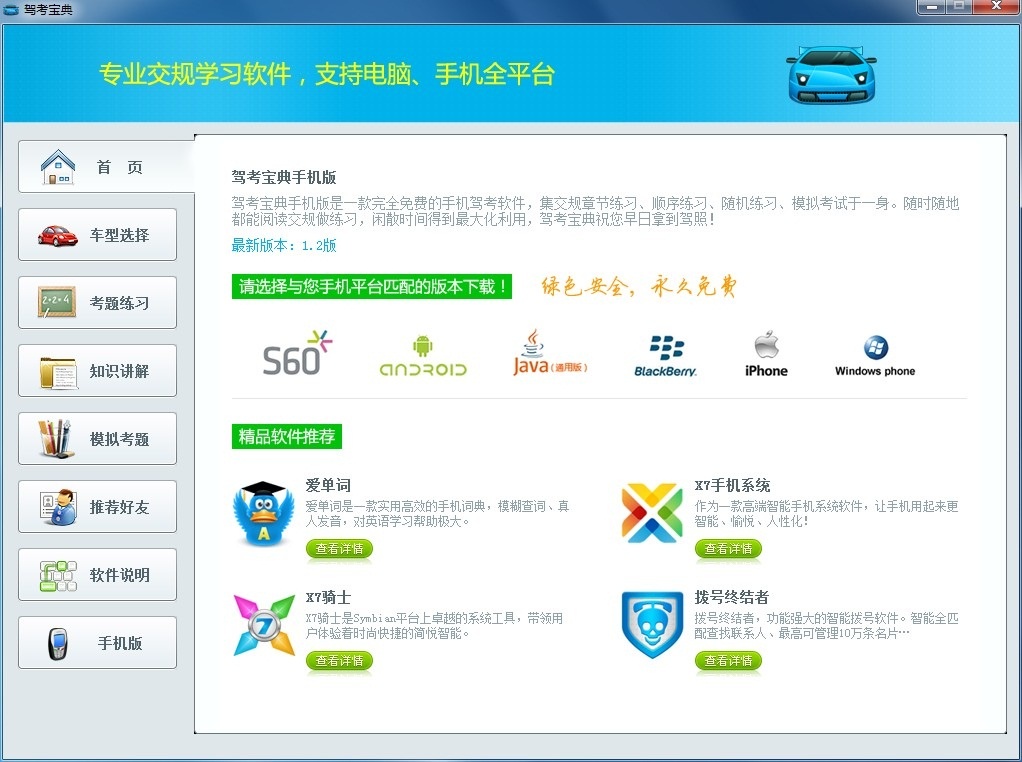Select the 手机版 mobile tab
Image resolution: width=1022 pixels, height=762 pixels.
(x=98, y=643)
